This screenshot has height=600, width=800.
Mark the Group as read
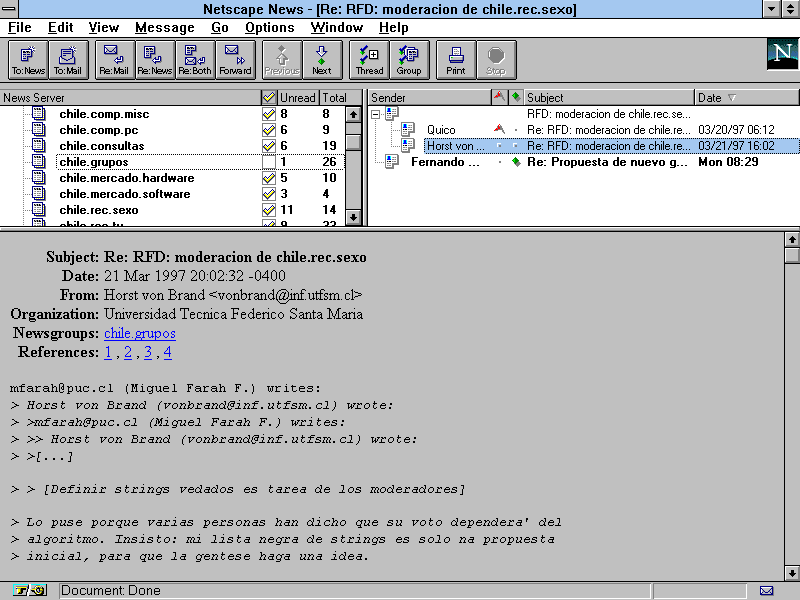(x=409, y=60)
